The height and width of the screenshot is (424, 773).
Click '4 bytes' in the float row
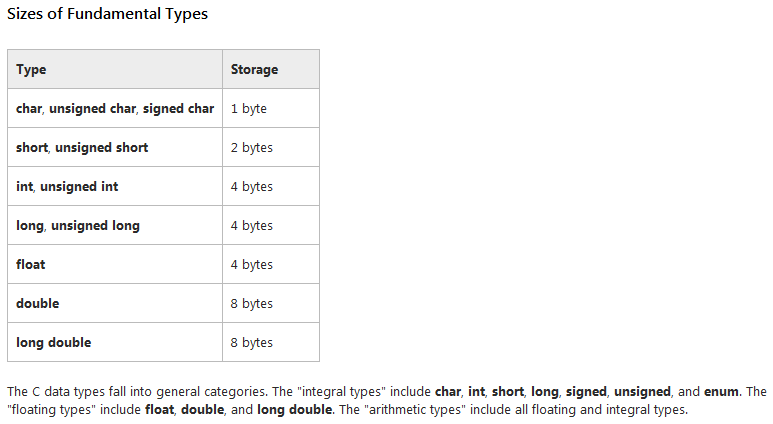[271, 264]
